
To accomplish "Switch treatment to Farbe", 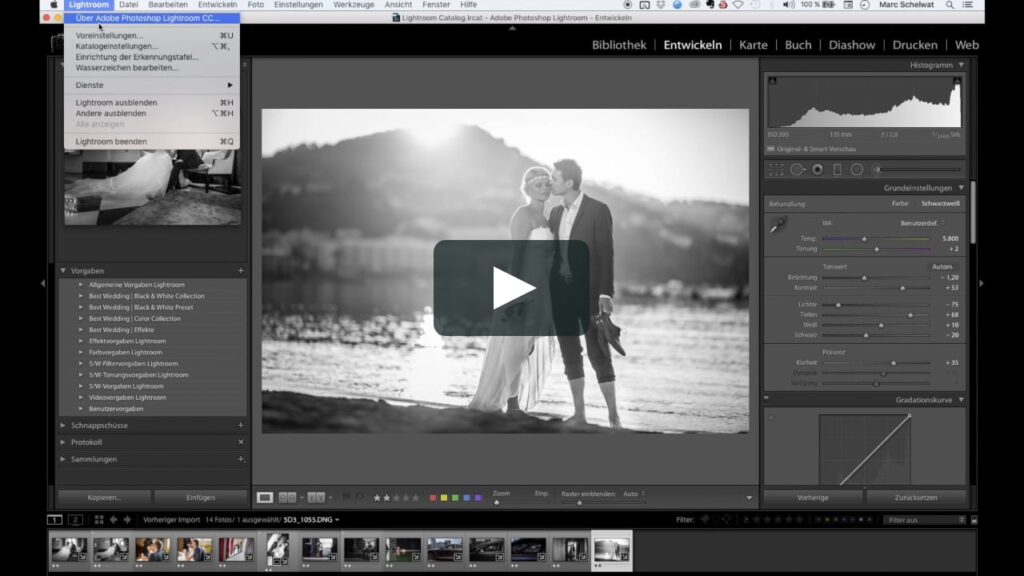I will (900, 204).
